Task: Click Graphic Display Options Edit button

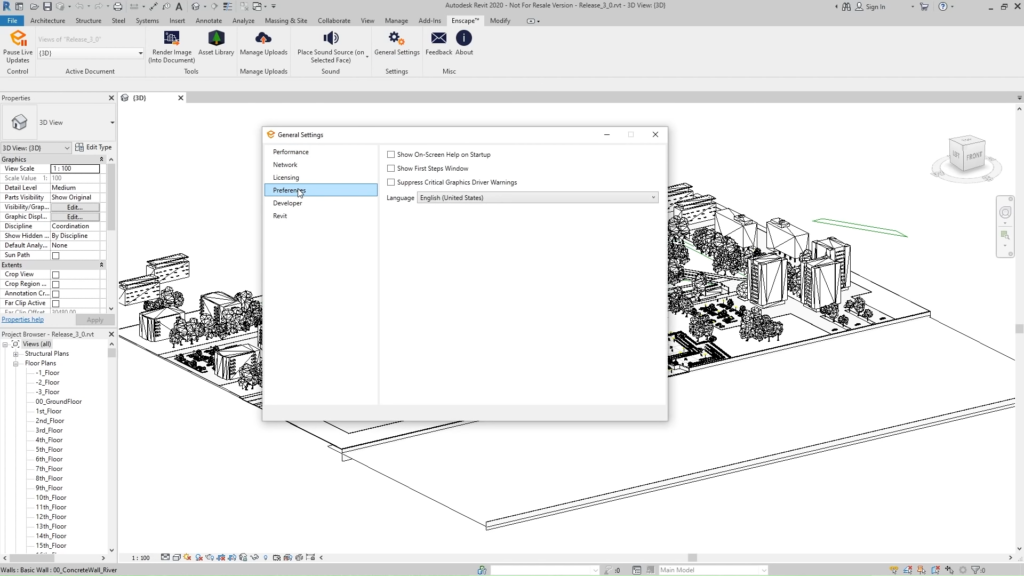Action: click(x=74, y=217)
